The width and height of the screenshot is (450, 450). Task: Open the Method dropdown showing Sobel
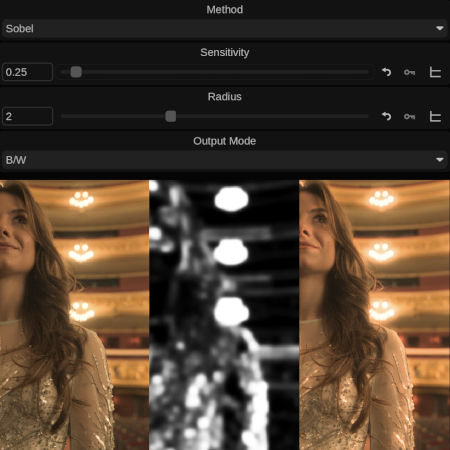224,28
